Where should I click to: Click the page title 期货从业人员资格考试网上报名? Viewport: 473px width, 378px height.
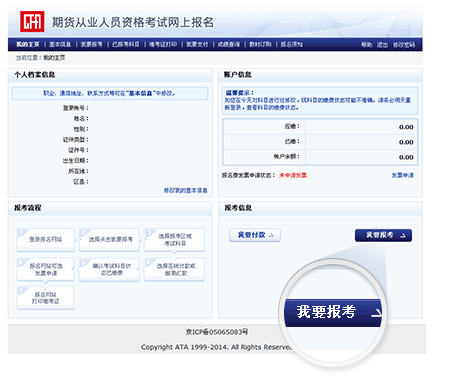click(x=133, y=22)
